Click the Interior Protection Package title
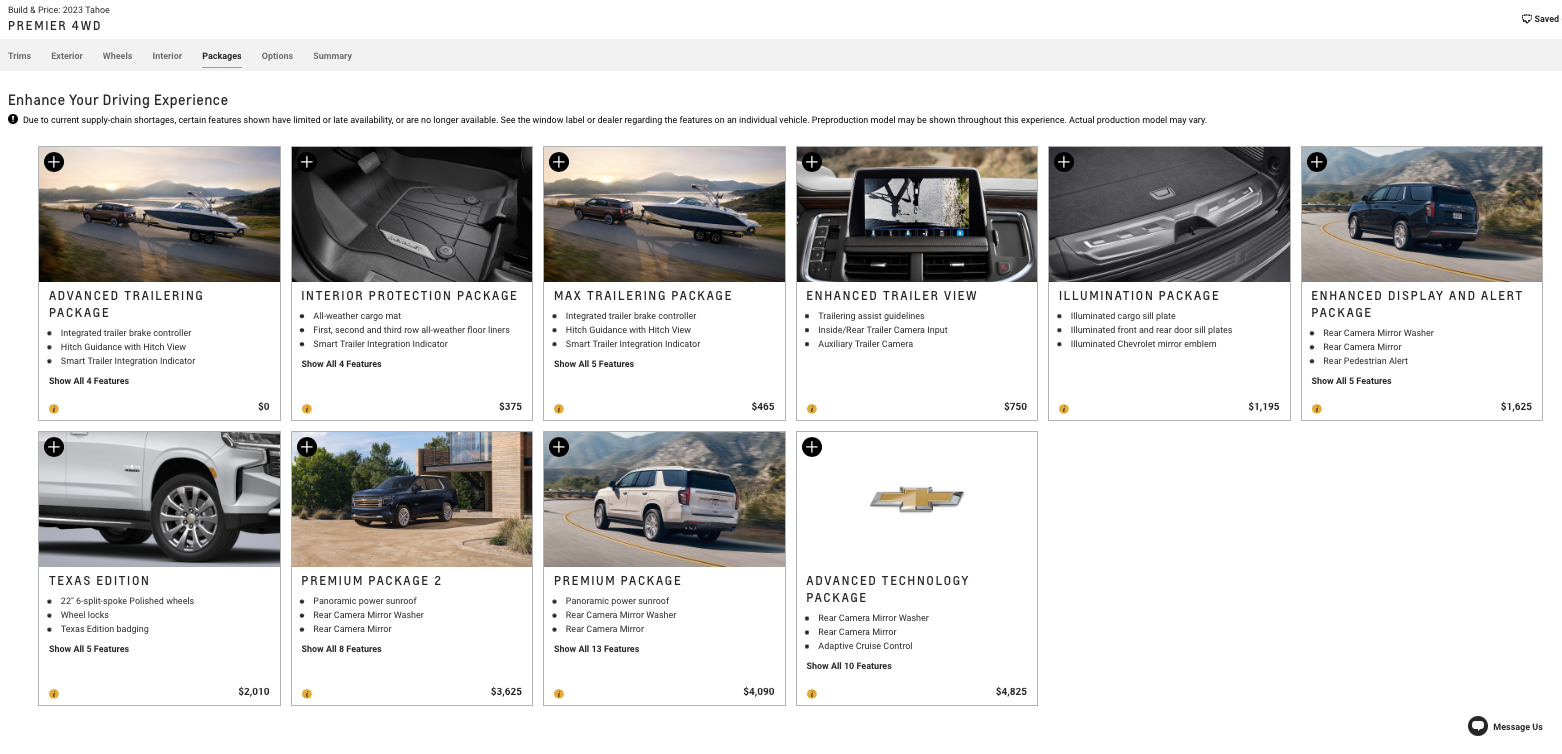The height and width of the screenshot is (754, 1562). point(410,296)
